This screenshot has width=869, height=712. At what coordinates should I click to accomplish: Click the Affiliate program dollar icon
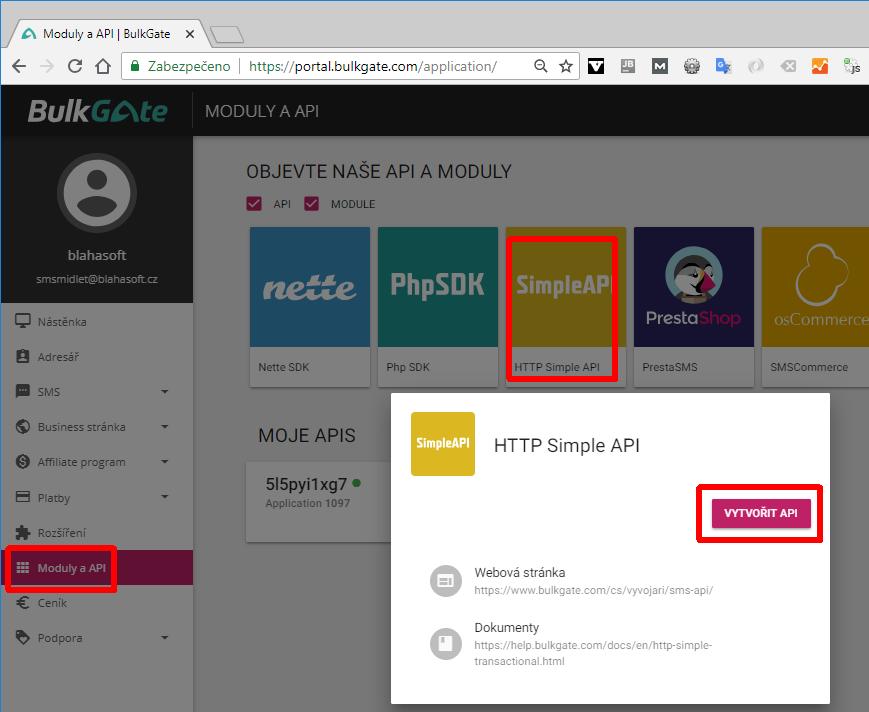pos(23,462)
